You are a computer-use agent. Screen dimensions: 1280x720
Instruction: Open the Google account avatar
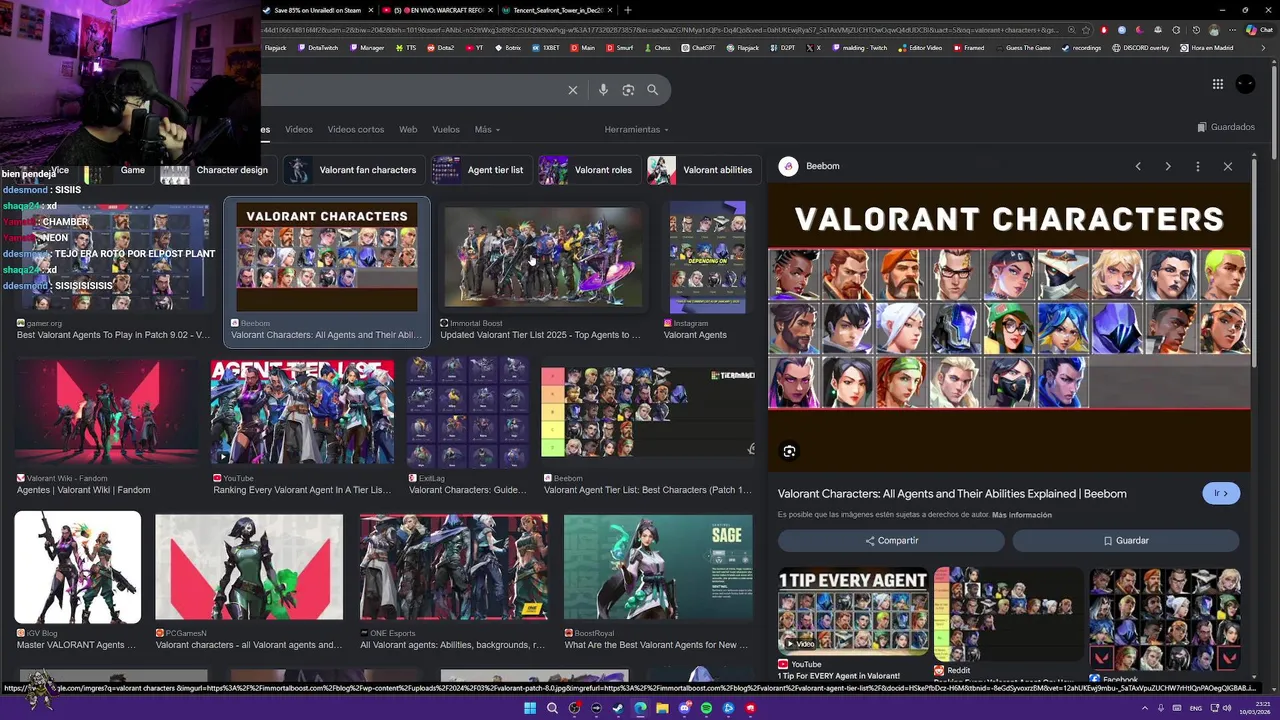(x=1245, y=84)
